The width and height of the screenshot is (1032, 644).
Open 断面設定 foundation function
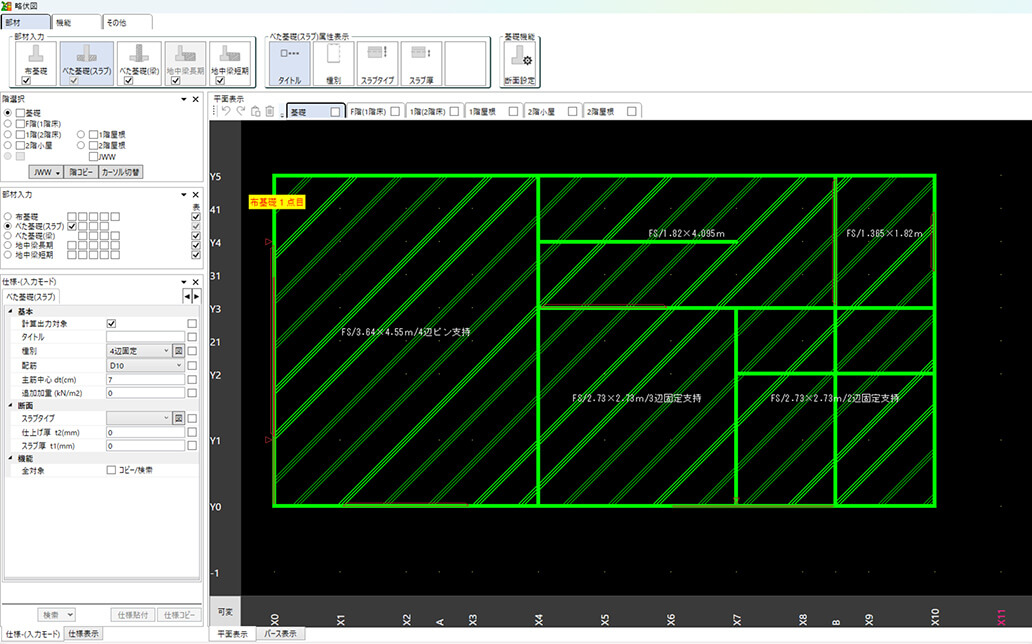pos(519,63)
